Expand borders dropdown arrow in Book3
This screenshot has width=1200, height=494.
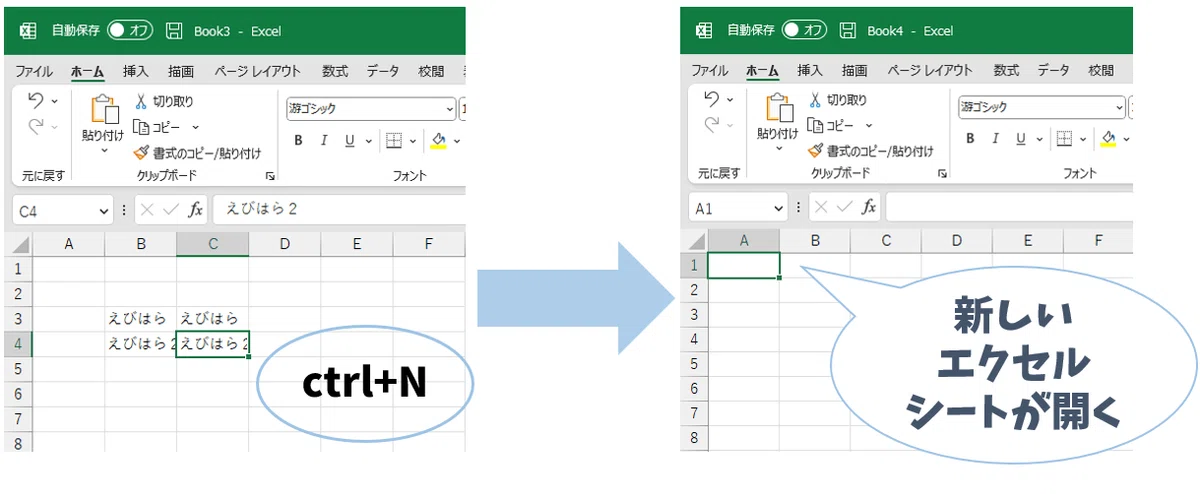click(413, 141)
